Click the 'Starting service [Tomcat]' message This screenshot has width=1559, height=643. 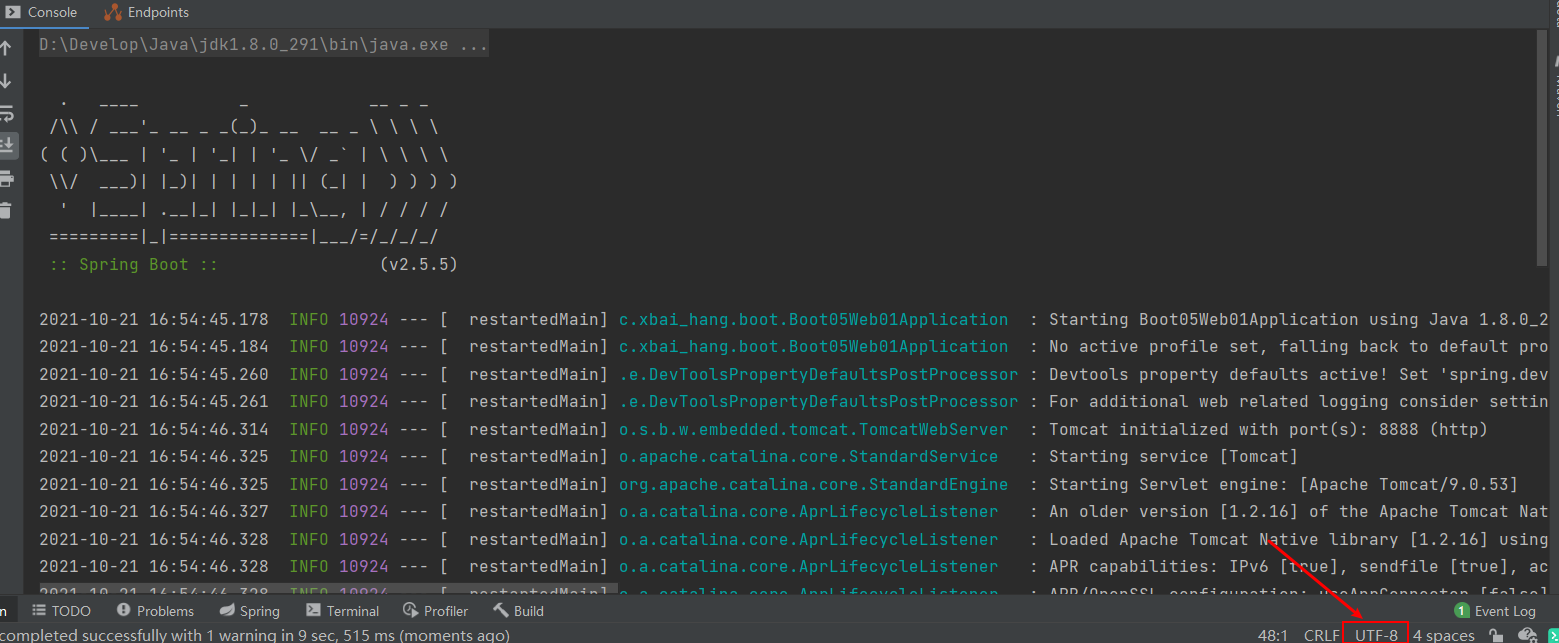click(1173, 457)
